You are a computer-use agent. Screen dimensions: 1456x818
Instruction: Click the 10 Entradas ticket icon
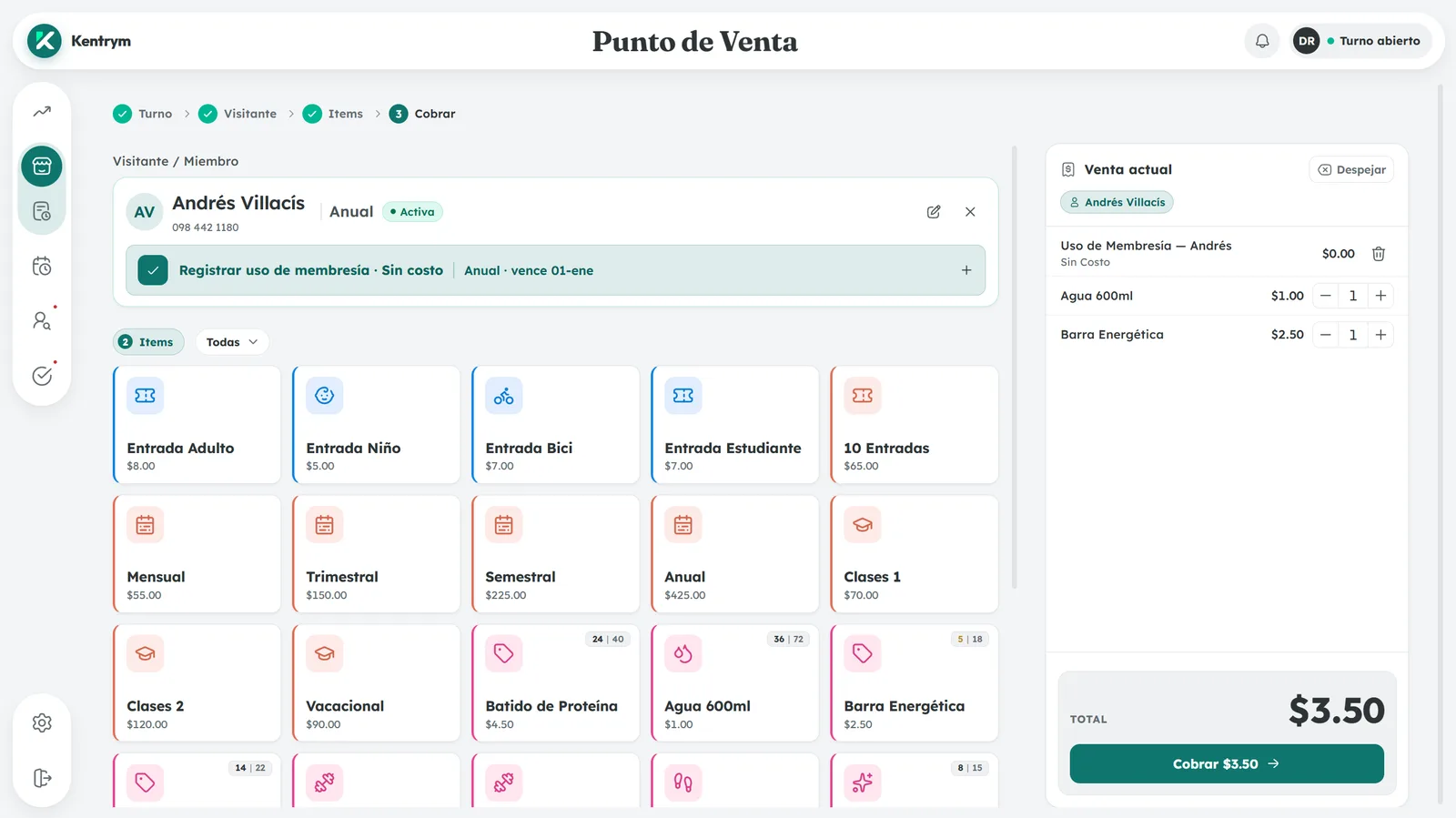(863, 396)
